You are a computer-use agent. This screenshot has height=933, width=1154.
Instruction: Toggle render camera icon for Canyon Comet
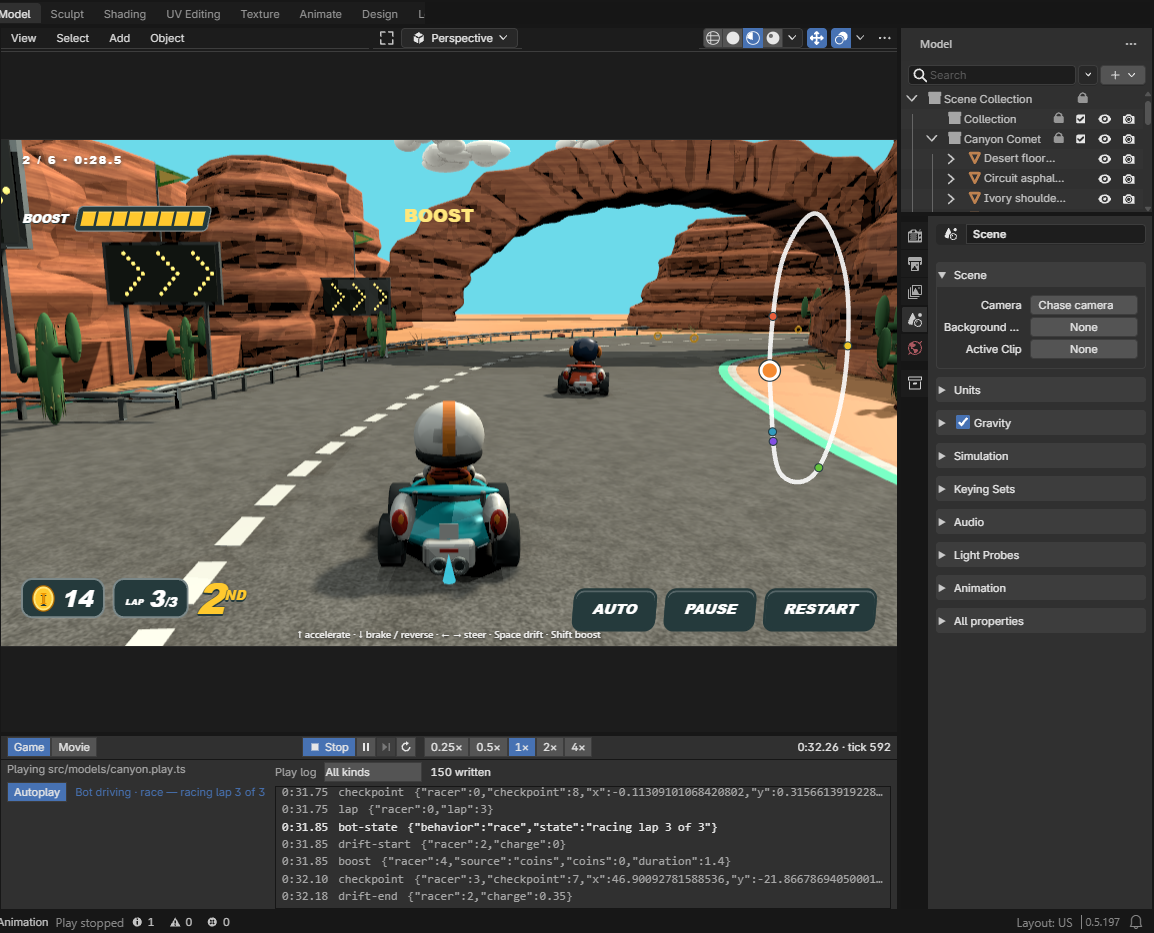click(x=1128, y=139)
